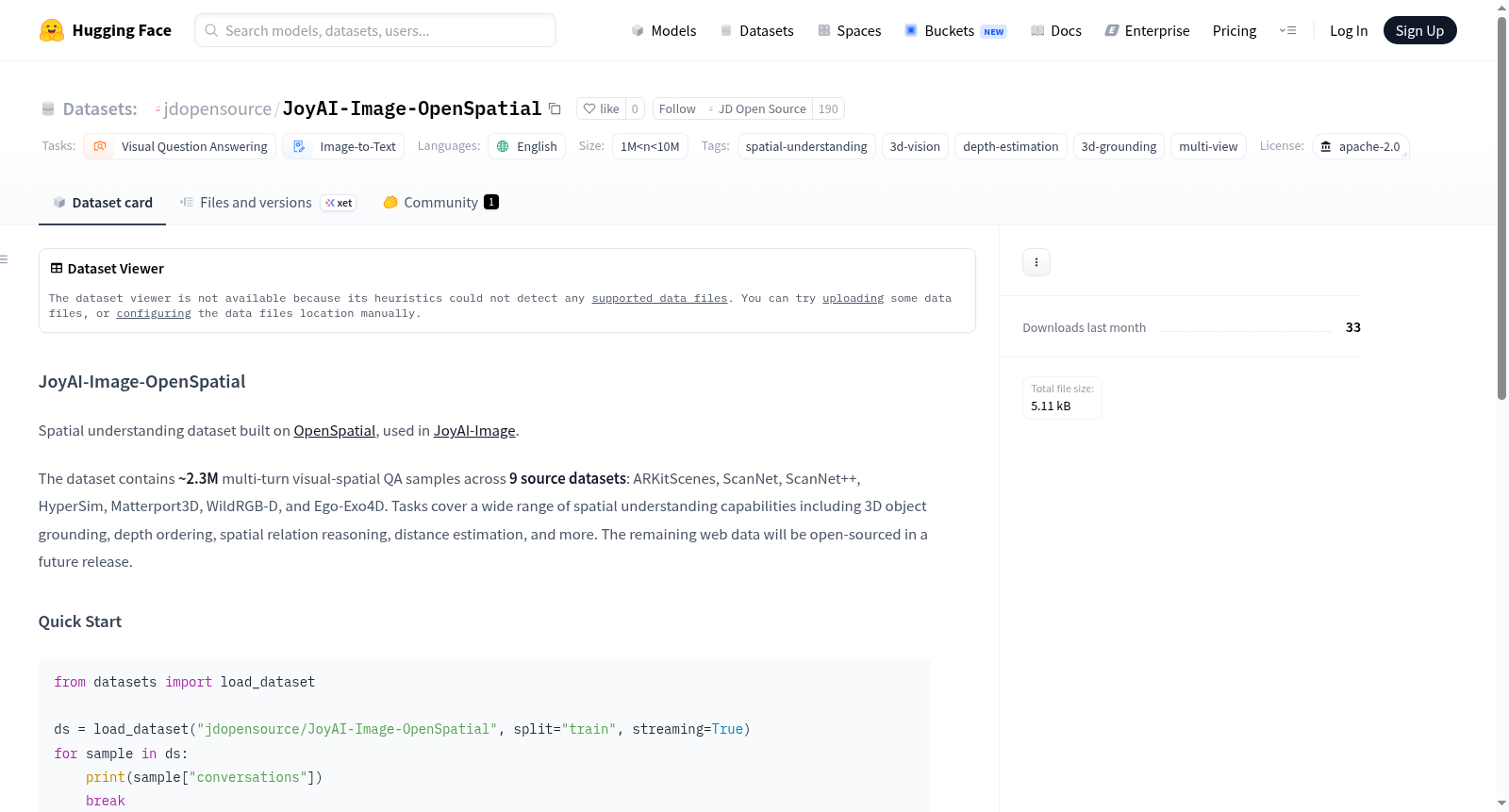View the Pricing page
Image resolution: width=1509 pixels, height=812 pixels.
1235,30
